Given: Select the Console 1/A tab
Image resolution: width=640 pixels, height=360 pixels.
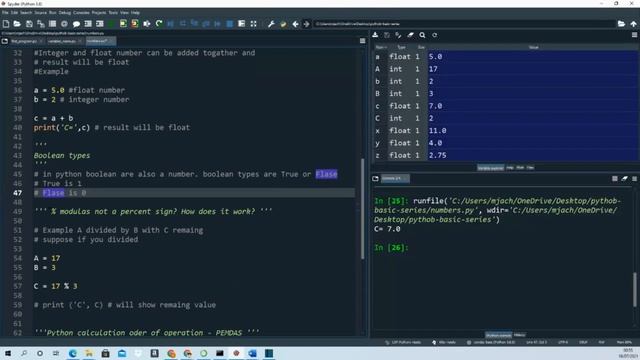Looking at the screenshot, I should click(395, 178).
